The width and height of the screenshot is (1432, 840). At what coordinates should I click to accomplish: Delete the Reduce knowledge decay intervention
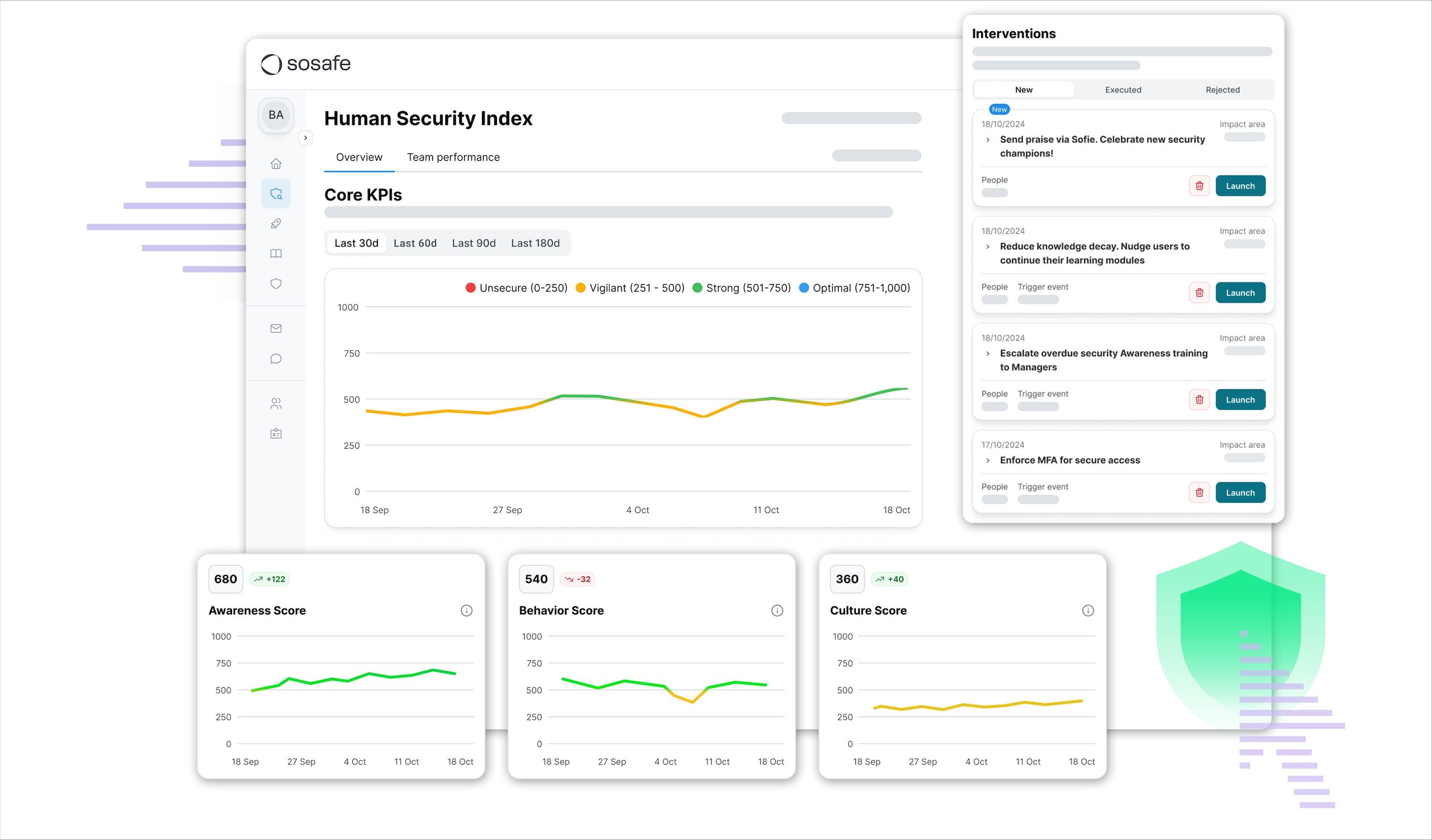tap(1199, 293)
